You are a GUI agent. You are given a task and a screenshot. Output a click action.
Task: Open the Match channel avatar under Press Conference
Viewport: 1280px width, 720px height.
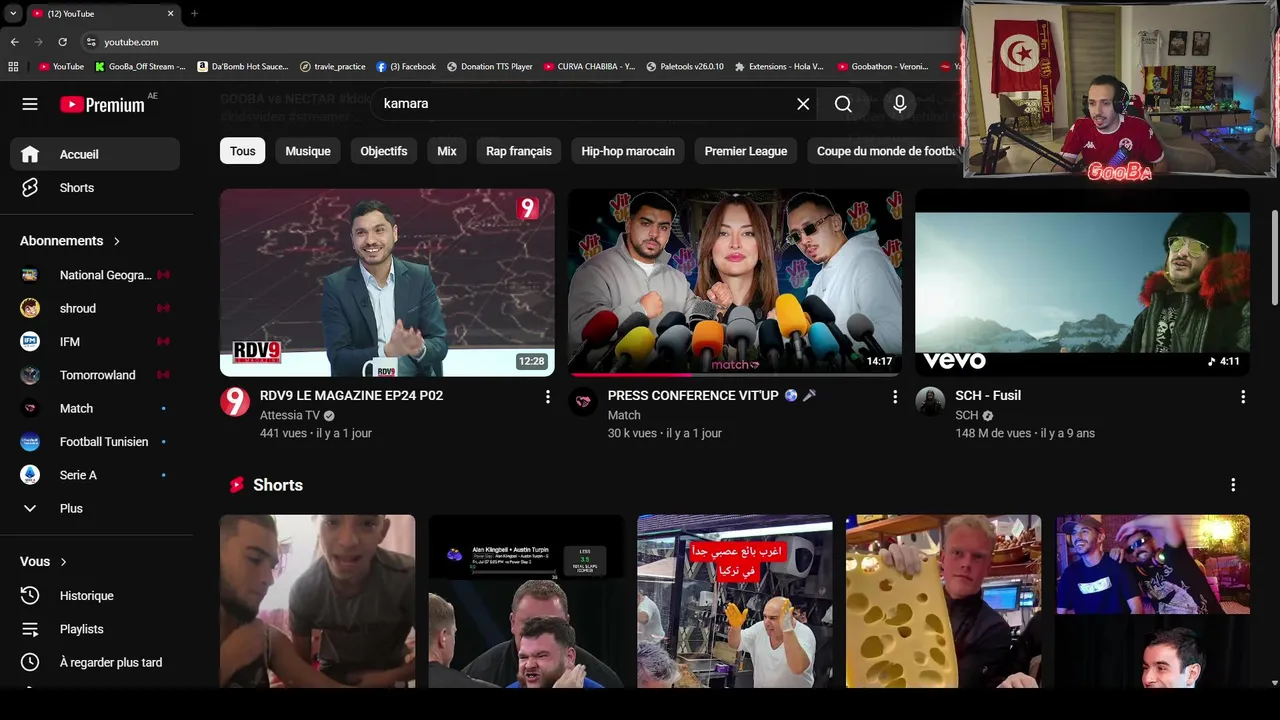pos(583,402)
